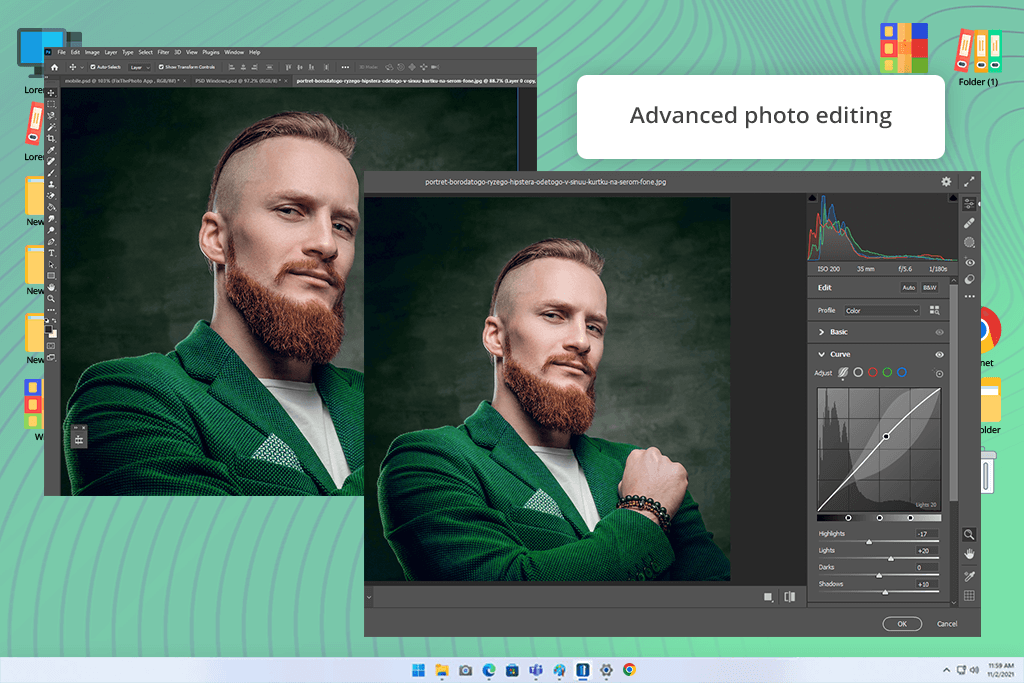This screenshot has width=1024, height=683.
Task: Select the green curve channel
Action: (x=887, y=372)
